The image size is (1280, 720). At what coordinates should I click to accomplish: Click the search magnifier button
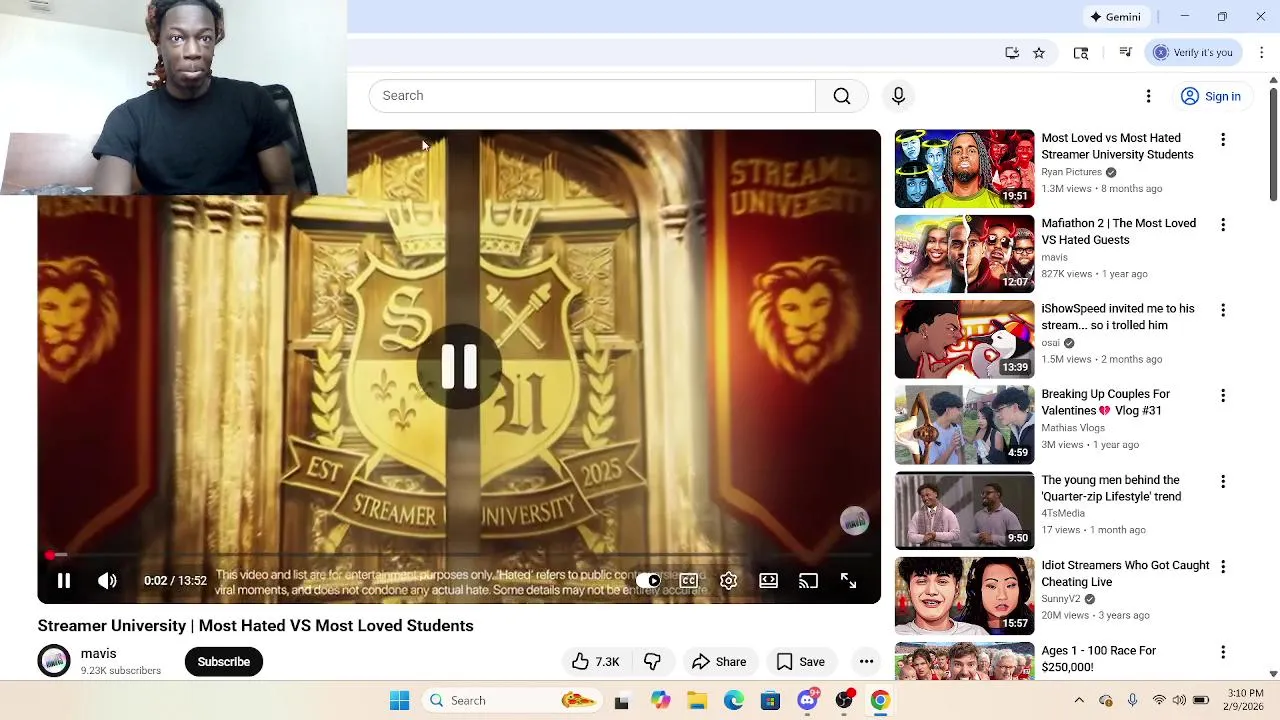(842, 96)
